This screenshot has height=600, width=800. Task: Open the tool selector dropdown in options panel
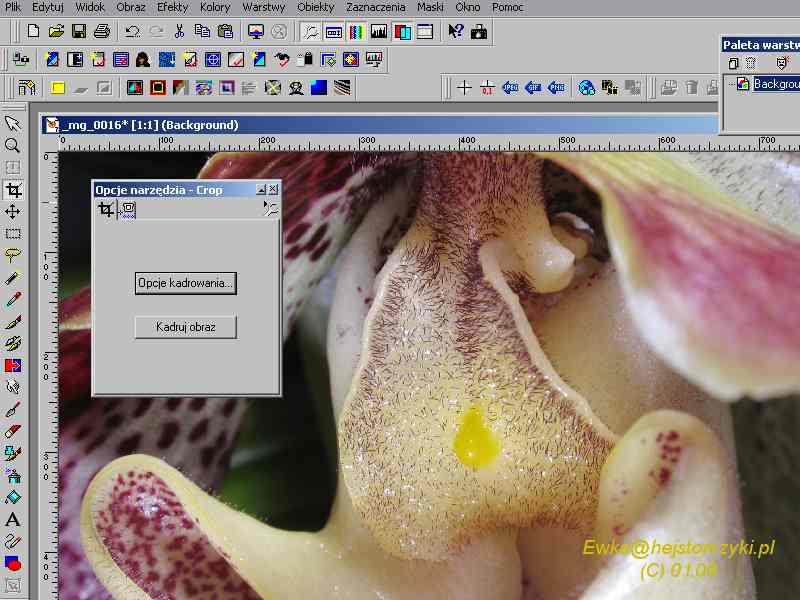[269, 209]
